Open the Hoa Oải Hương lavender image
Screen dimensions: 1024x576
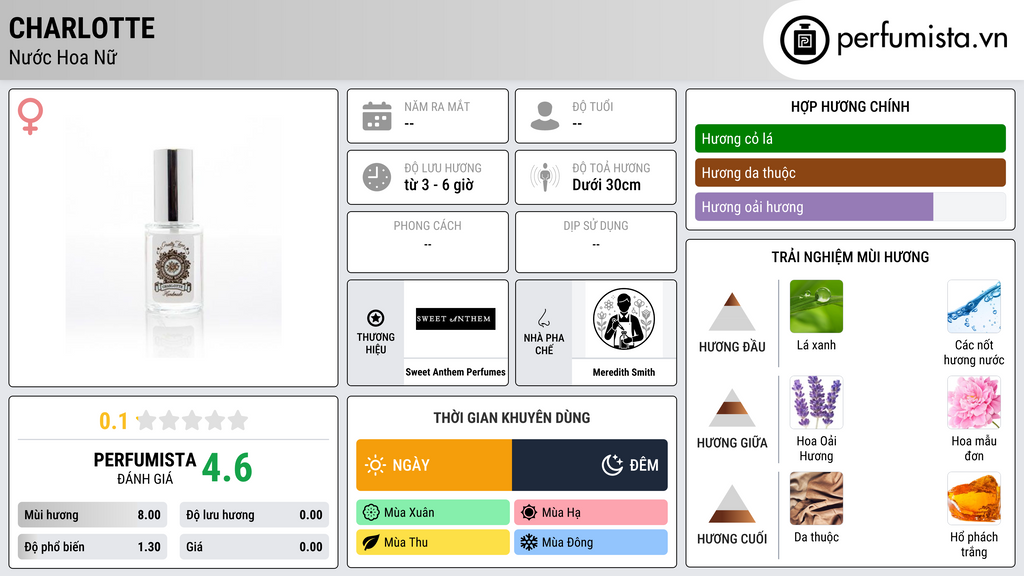click(x=816, y=402)
